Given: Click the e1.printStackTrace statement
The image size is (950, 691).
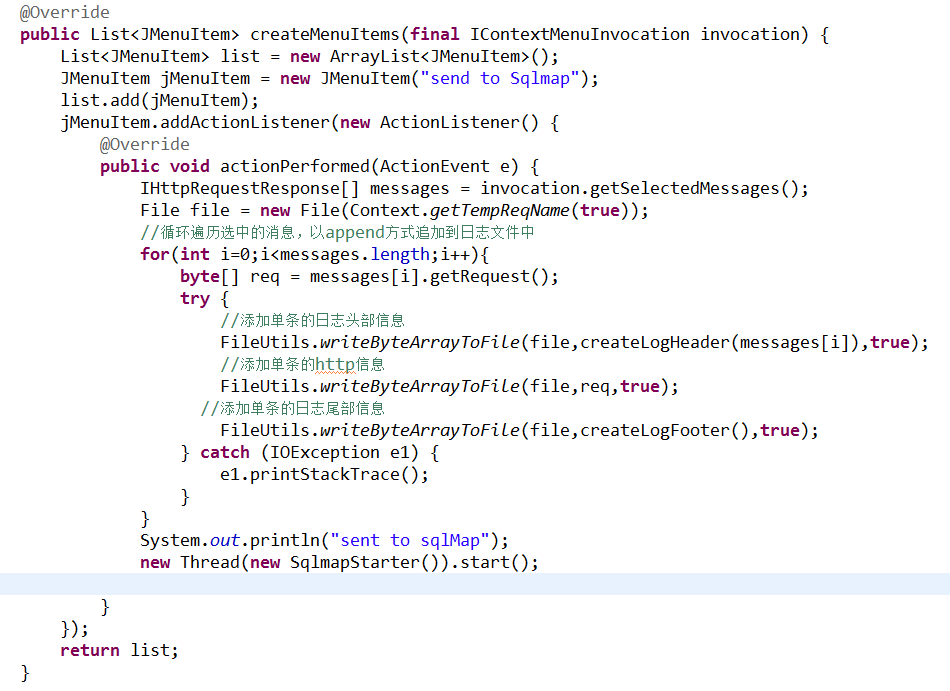Looking at the screenshot, I should pos(324,474).
